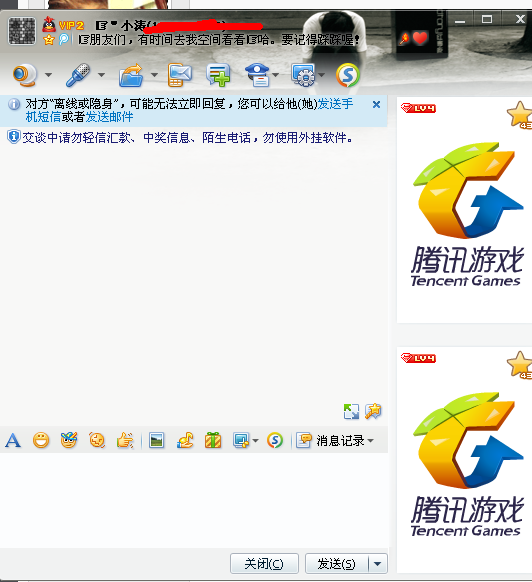Click the LV4 badge on lower panel
The height and width of the screenshot is (582, 532).
pyautogui.click(x=418, y=358)
